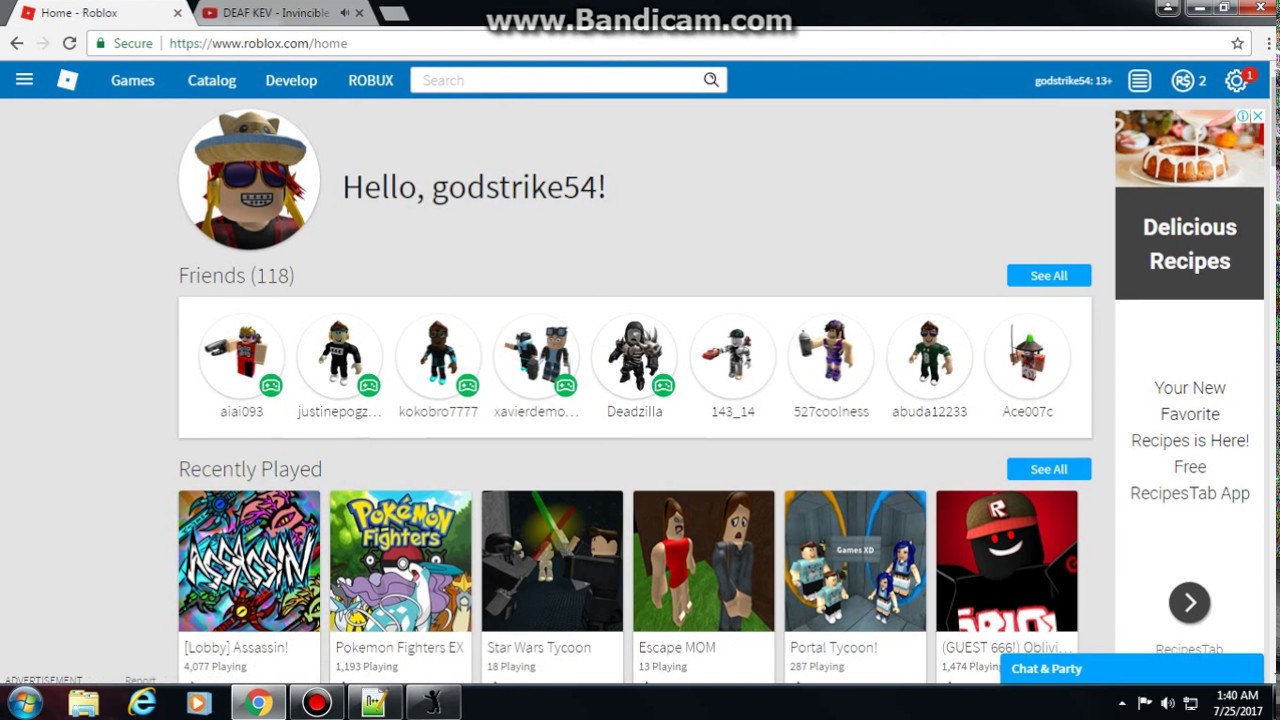The width and height of the screenshot is (1280, 720).
Task: Open godstrike54 profile avatar picture
Action: coord(249,180)
